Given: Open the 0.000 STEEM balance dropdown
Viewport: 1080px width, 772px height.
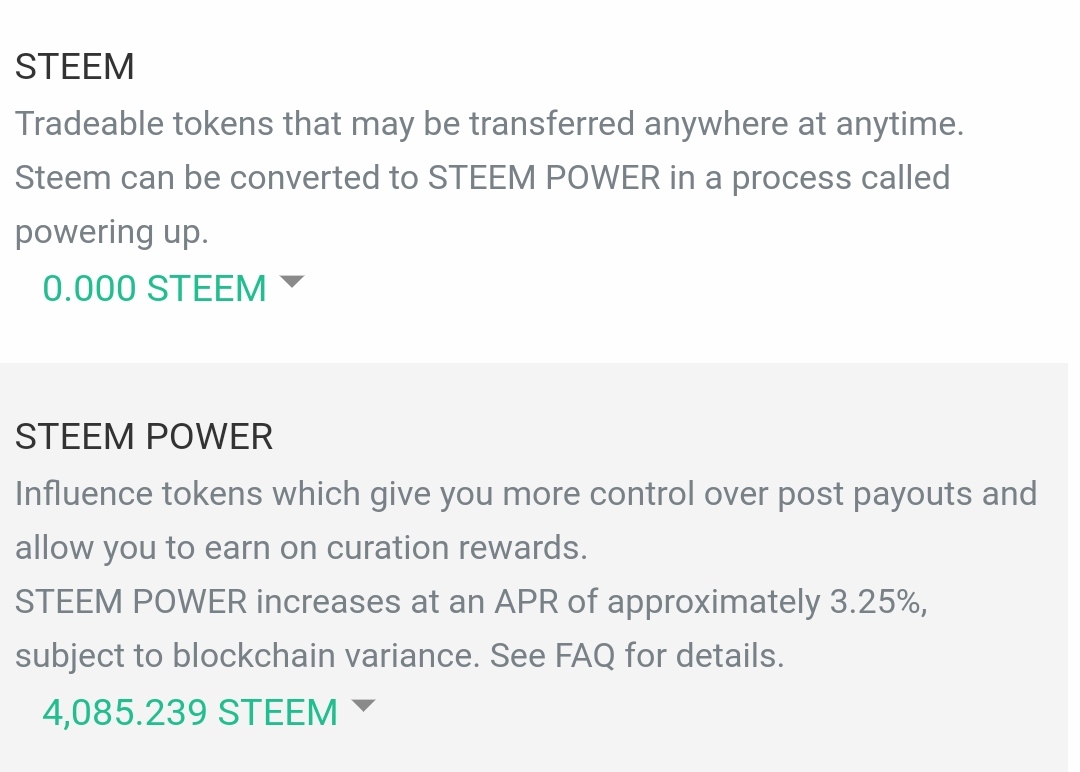Looking at the screenshot, I should [155, 289].
